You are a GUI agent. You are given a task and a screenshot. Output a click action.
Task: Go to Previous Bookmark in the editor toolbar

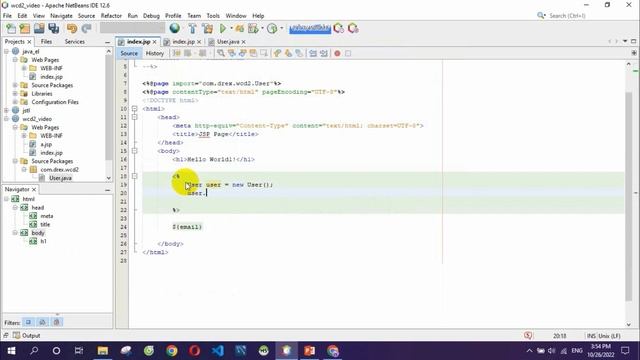coord(278,53)
